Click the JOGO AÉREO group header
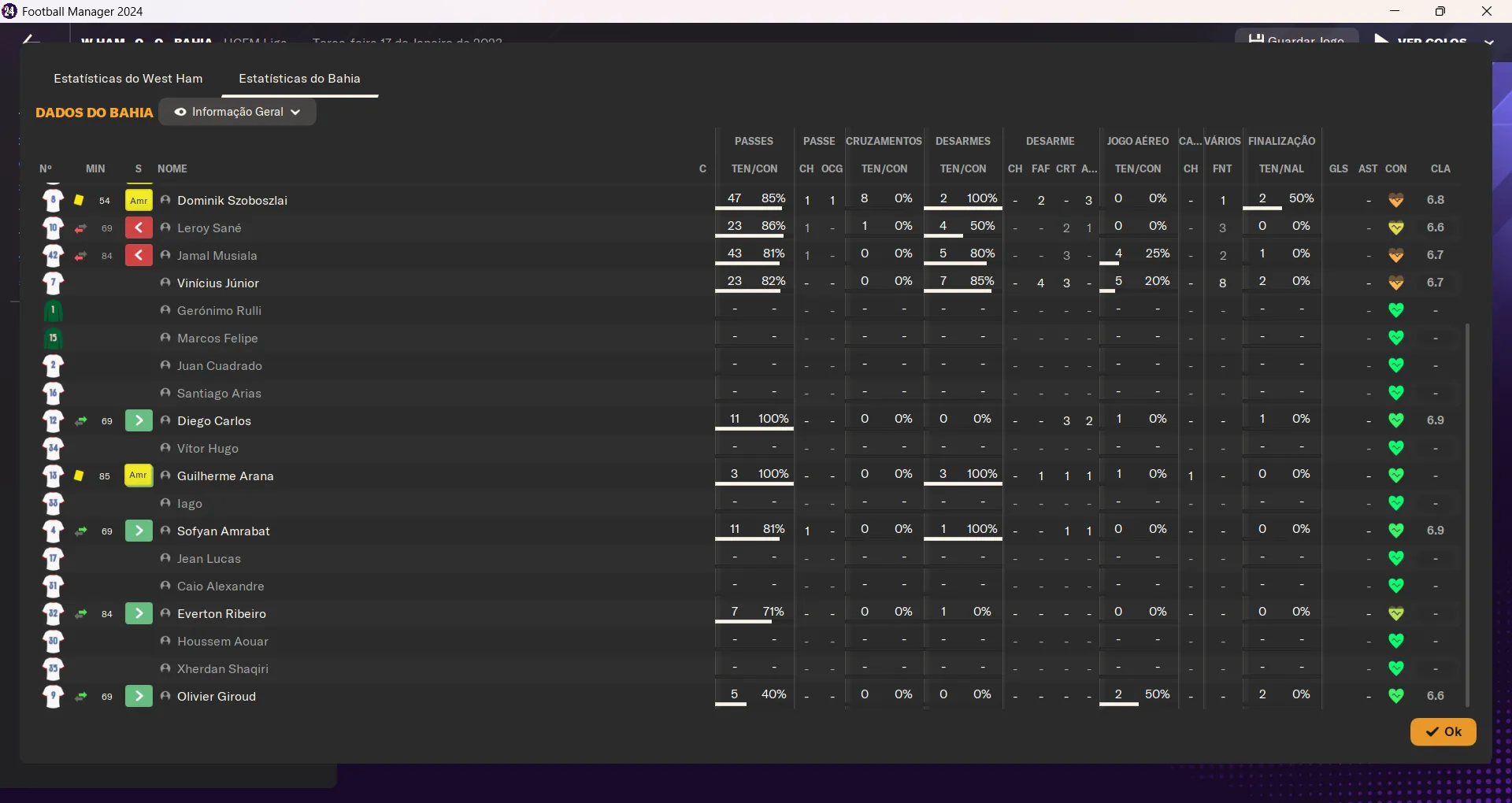 (x=1138, y=141)
